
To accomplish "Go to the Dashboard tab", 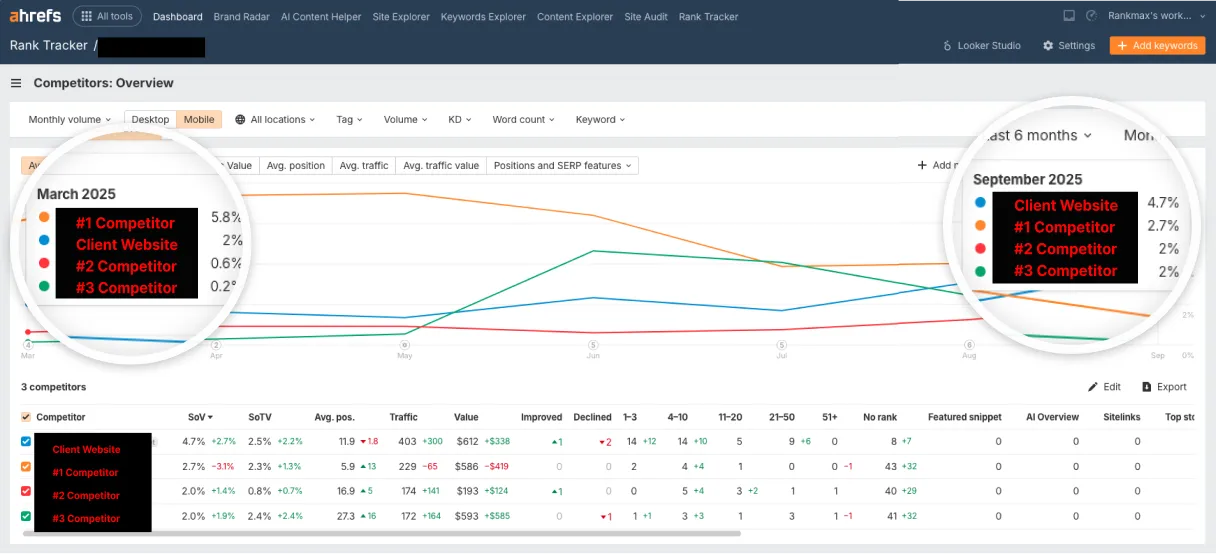I will 178,17.
